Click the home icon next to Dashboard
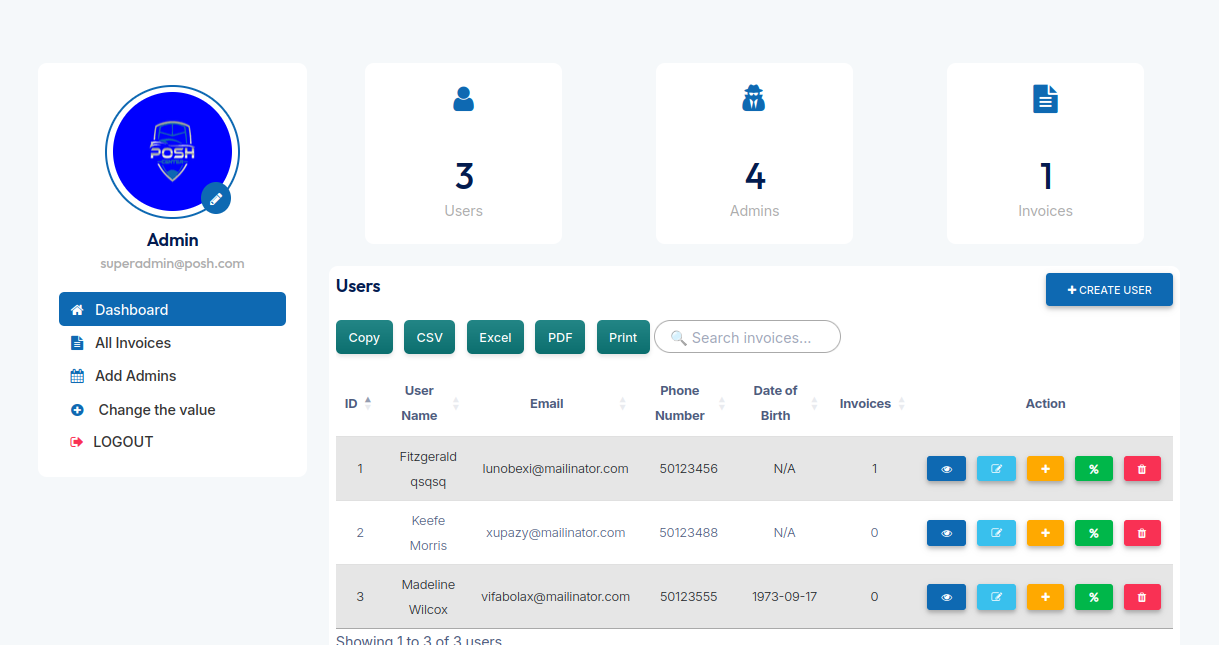Image resolution: width=1219 pixels, height=645 pixels. click(x=77, y=309)
